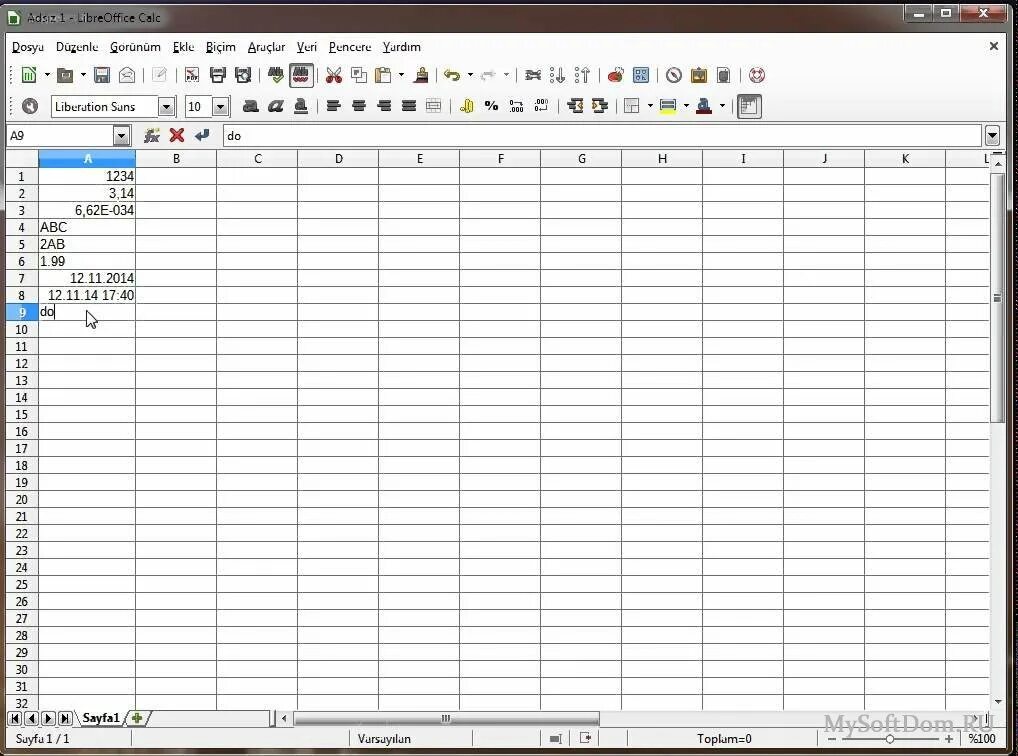The height and width of the screenshot is (756, 1018).
Task: Open the border style dropdown arrow
Action: pyautogui.click(x=649, y=106)
